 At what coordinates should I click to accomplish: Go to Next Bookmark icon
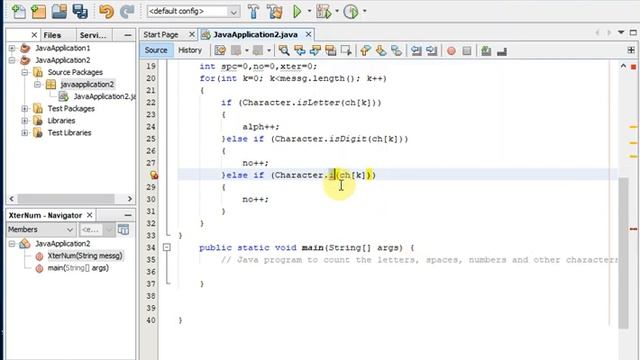point(381,51)
